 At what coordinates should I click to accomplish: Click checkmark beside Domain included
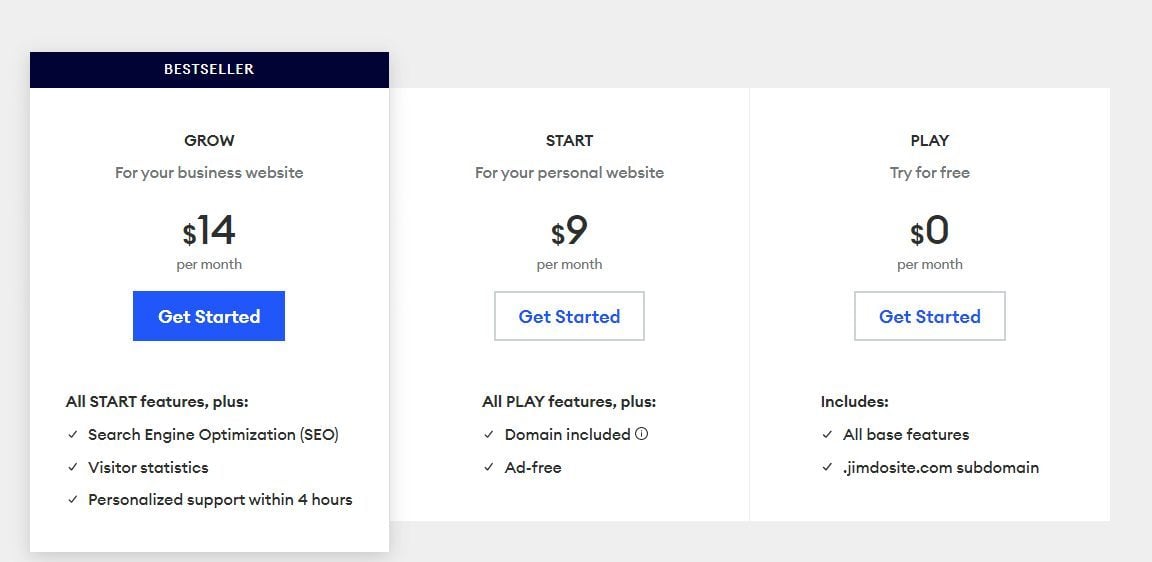(489, 434)
